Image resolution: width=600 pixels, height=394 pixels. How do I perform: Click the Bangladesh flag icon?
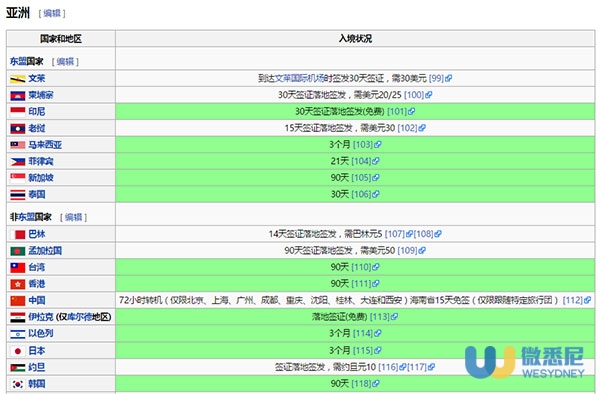tap(18, 251)
